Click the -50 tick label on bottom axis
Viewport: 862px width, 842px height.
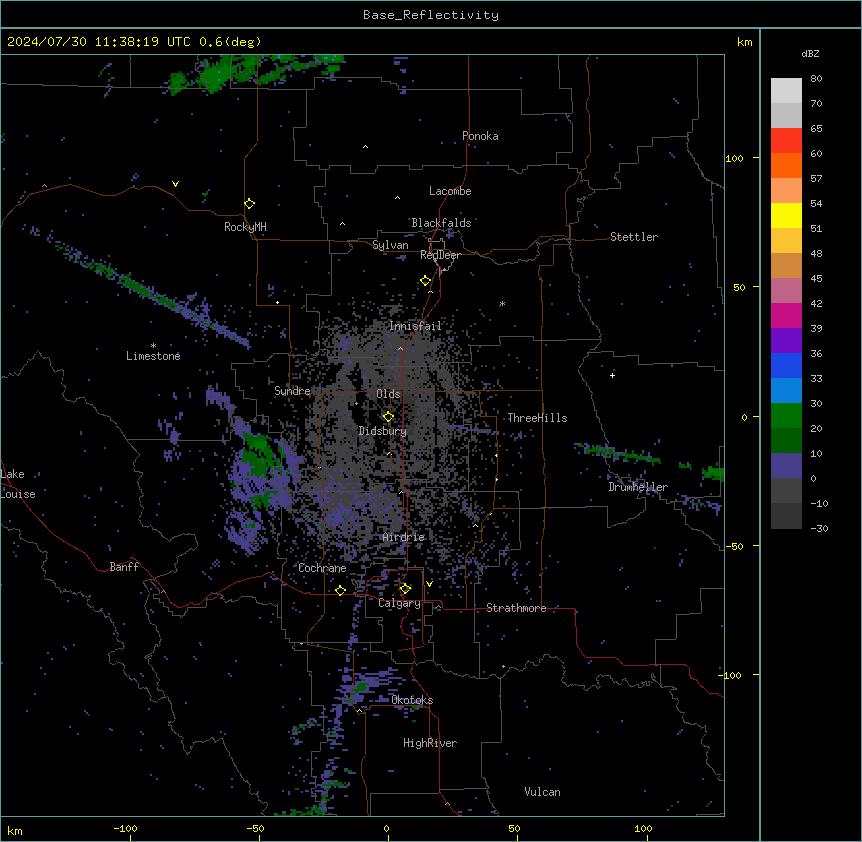click(255, 828)
